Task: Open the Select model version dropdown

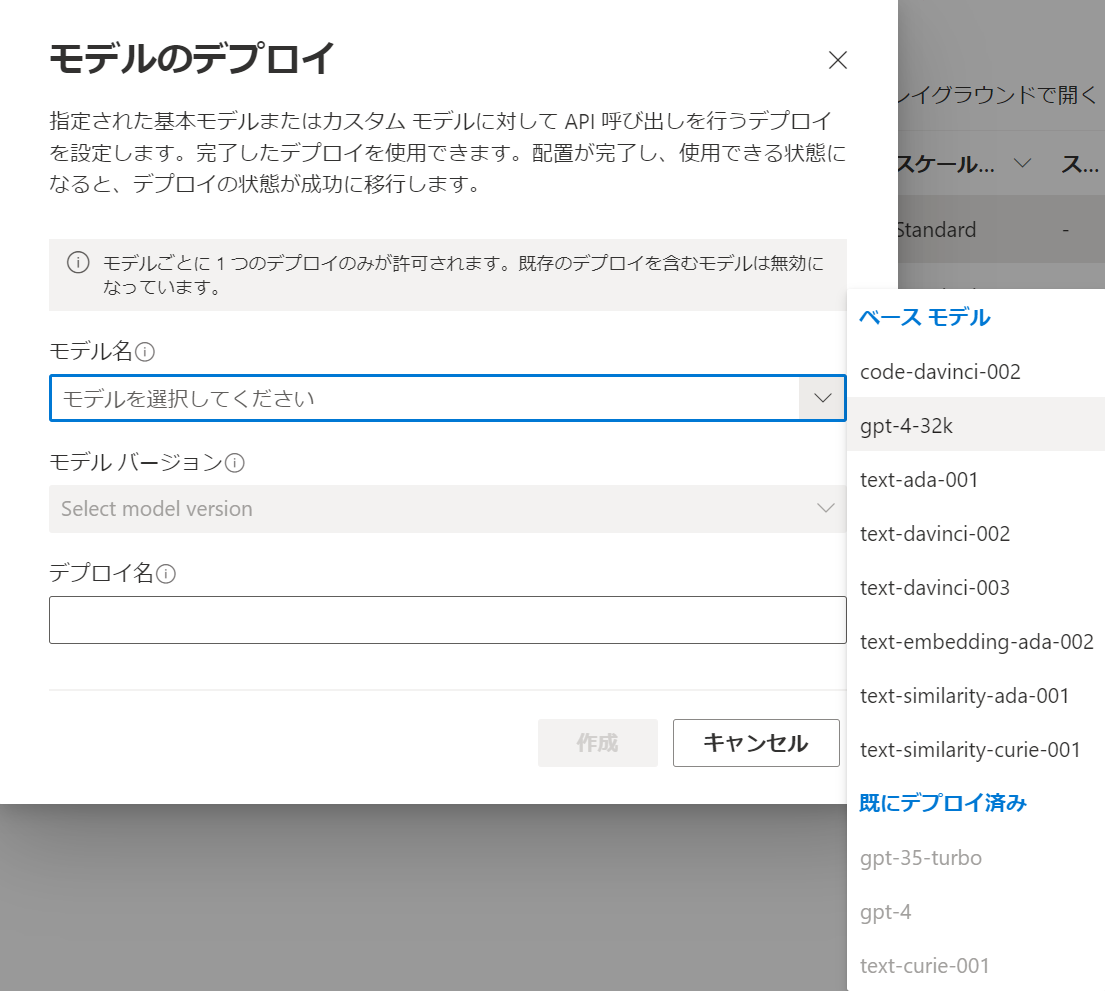Action: [x=447, y=509]
